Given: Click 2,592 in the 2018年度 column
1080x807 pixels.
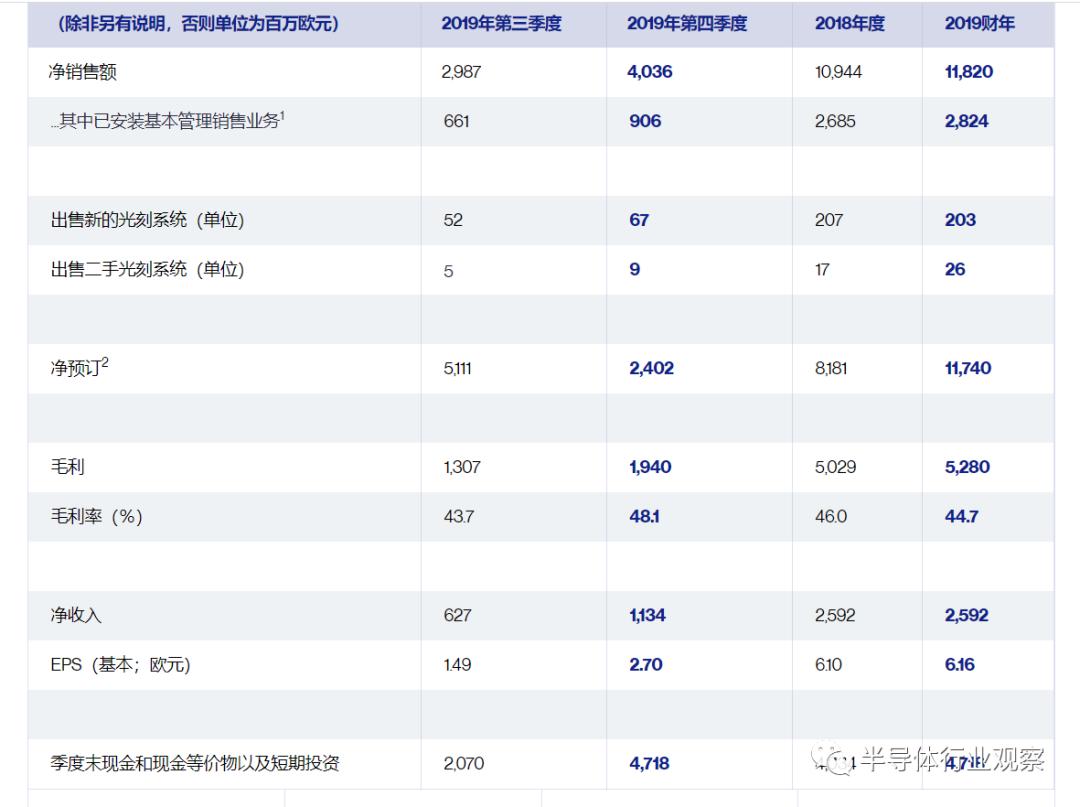Looking at the screenshot, I should click(x=835, y=616).
